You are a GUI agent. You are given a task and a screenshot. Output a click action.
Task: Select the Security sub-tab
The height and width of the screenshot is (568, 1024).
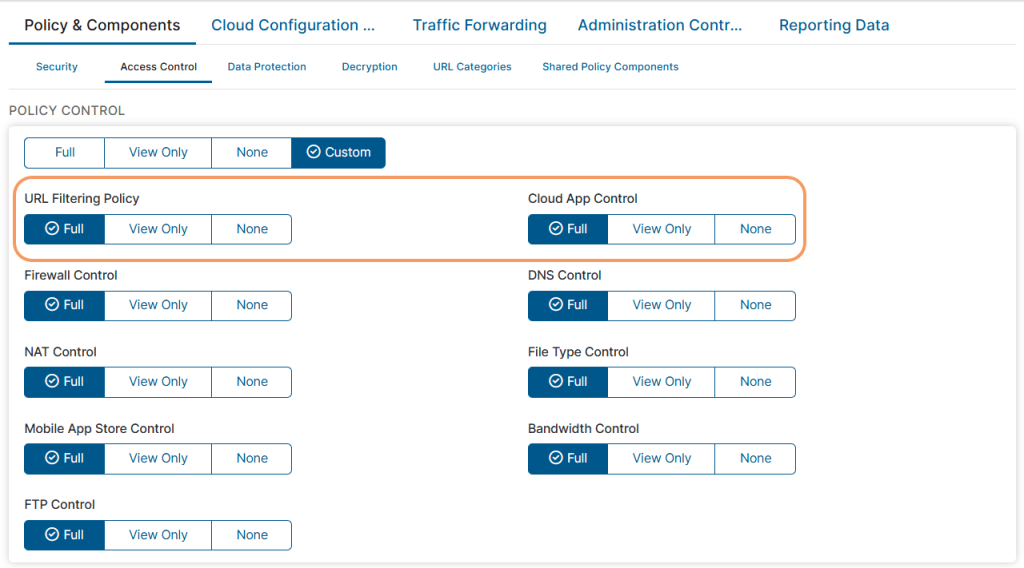tap(57, 67)
